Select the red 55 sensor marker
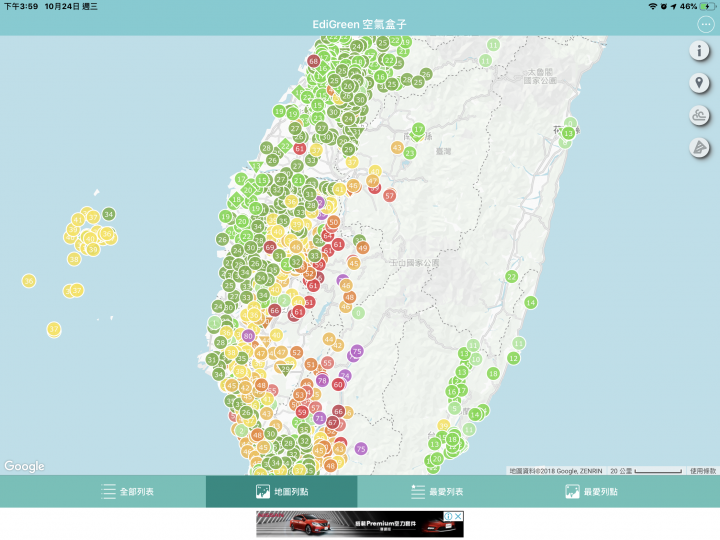The height and width of the screenshot is (540, 720). coord(327,363)
